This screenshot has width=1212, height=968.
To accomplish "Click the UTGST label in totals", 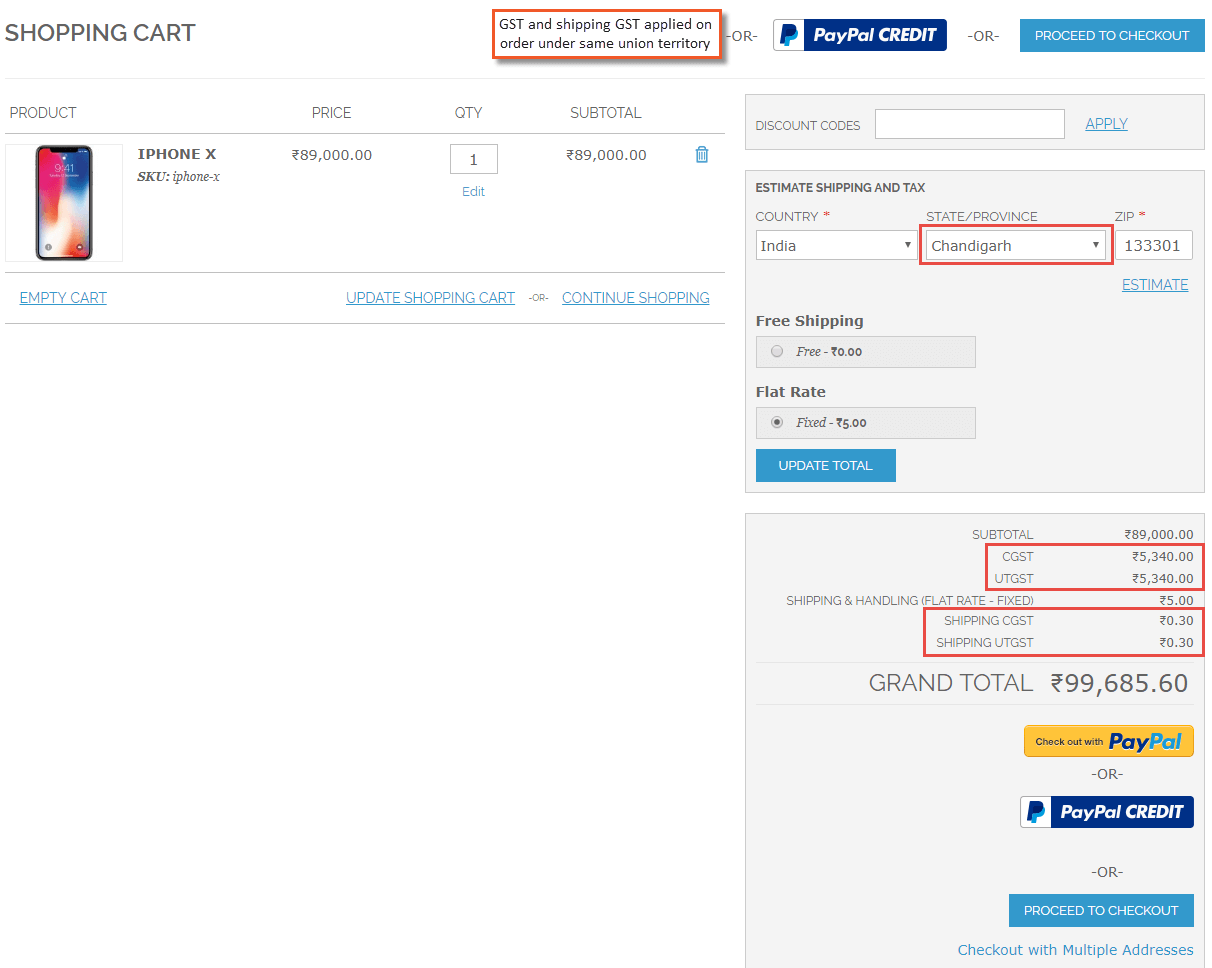I will 1014,579.
